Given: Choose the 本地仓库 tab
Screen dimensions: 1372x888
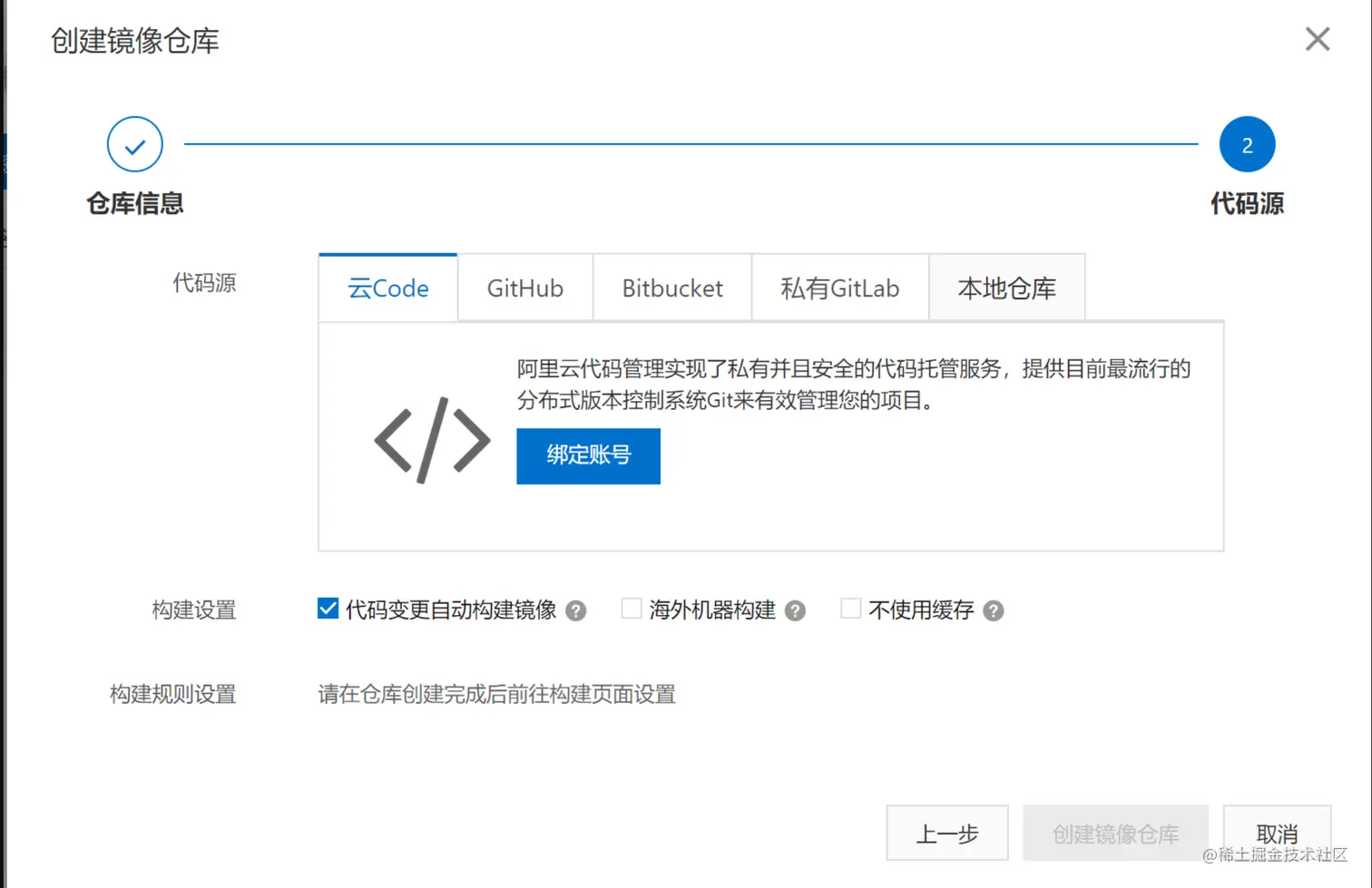Looking at the screenshot, I should pyautogui.click(x=1007, y=288).
